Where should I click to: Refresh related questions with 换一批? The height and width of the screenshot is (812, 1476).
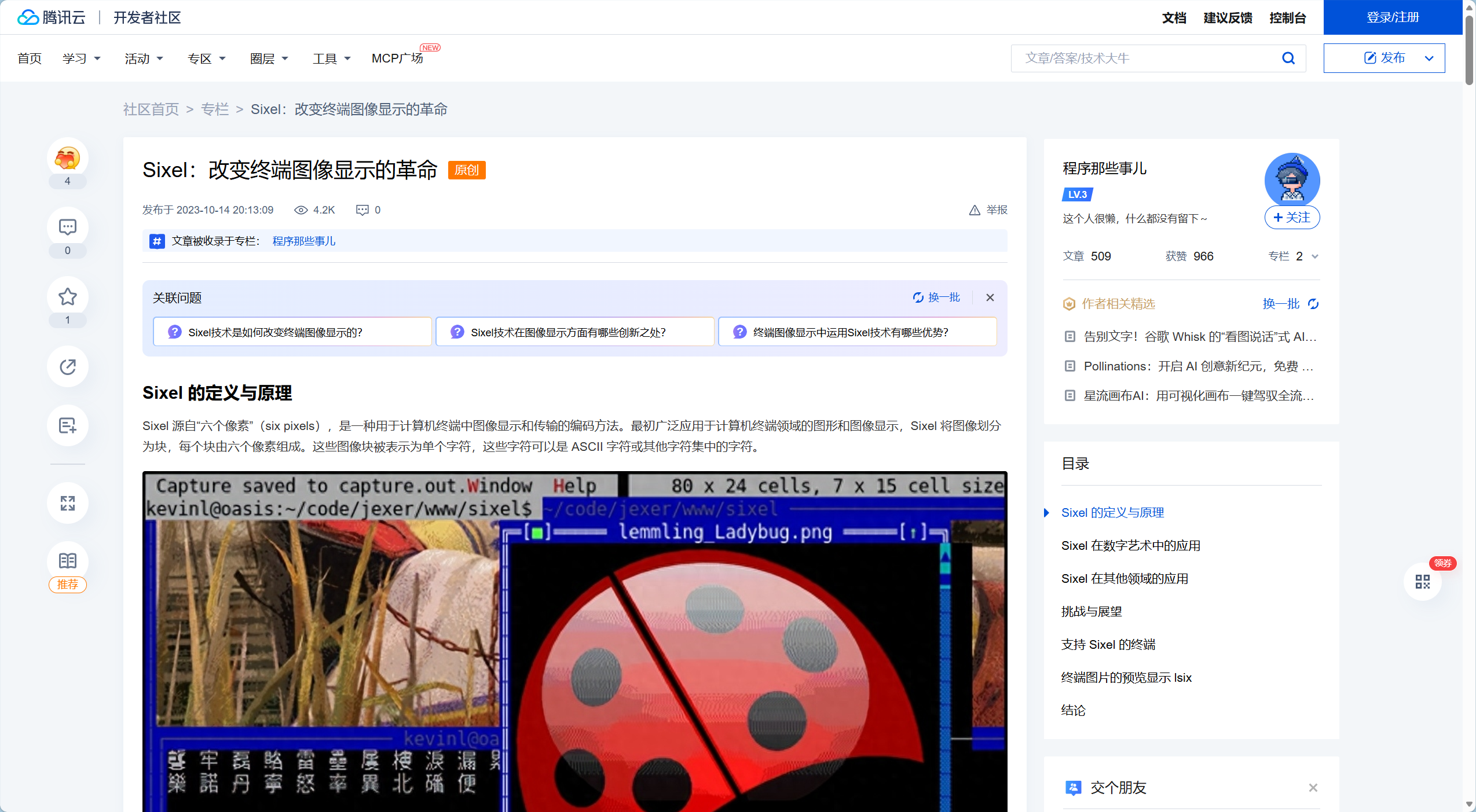(936, 297)
